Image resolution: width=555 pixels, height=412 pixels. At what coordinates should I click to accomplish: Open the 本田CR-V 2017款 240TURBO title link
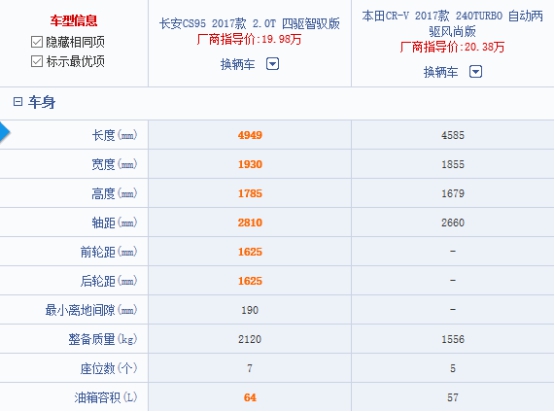pos(452,23)
